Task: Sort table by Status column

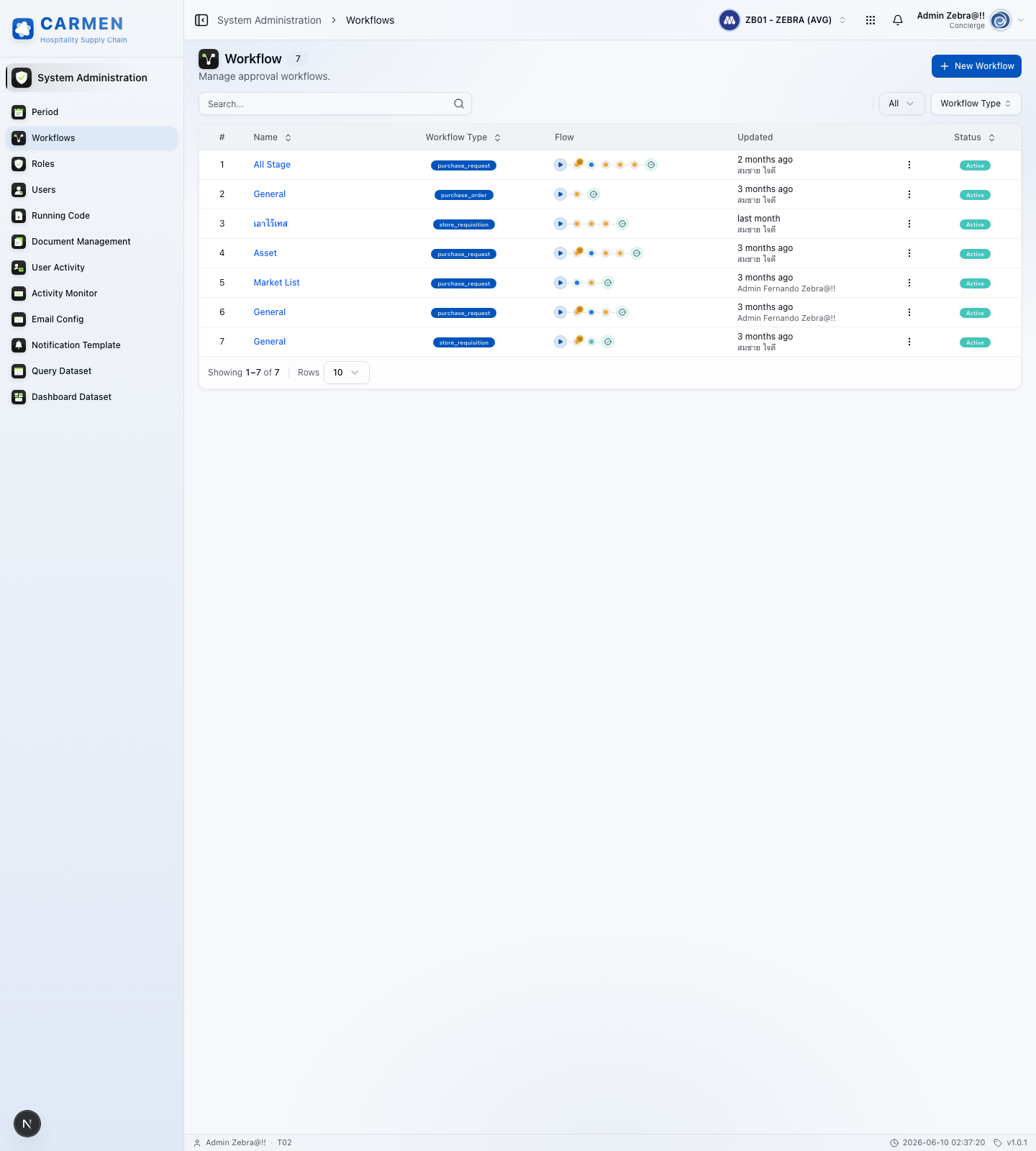Action: click(x=975, y=137)
